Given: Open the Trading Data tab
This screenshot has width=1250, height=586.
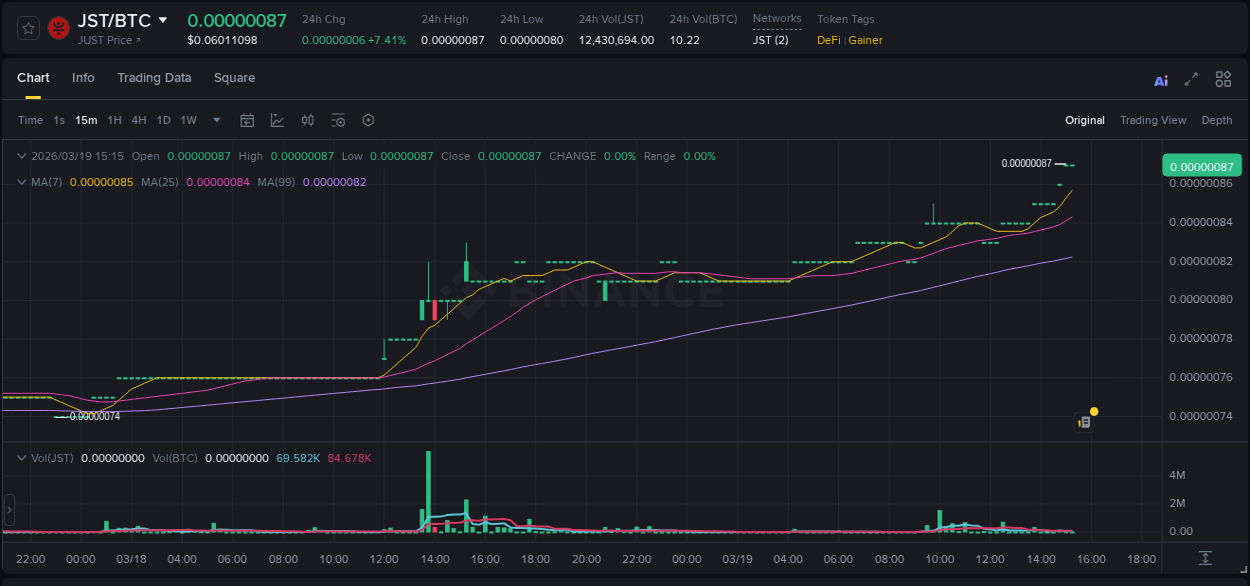Looking at the screenshot, I should (x=154, y=78).
